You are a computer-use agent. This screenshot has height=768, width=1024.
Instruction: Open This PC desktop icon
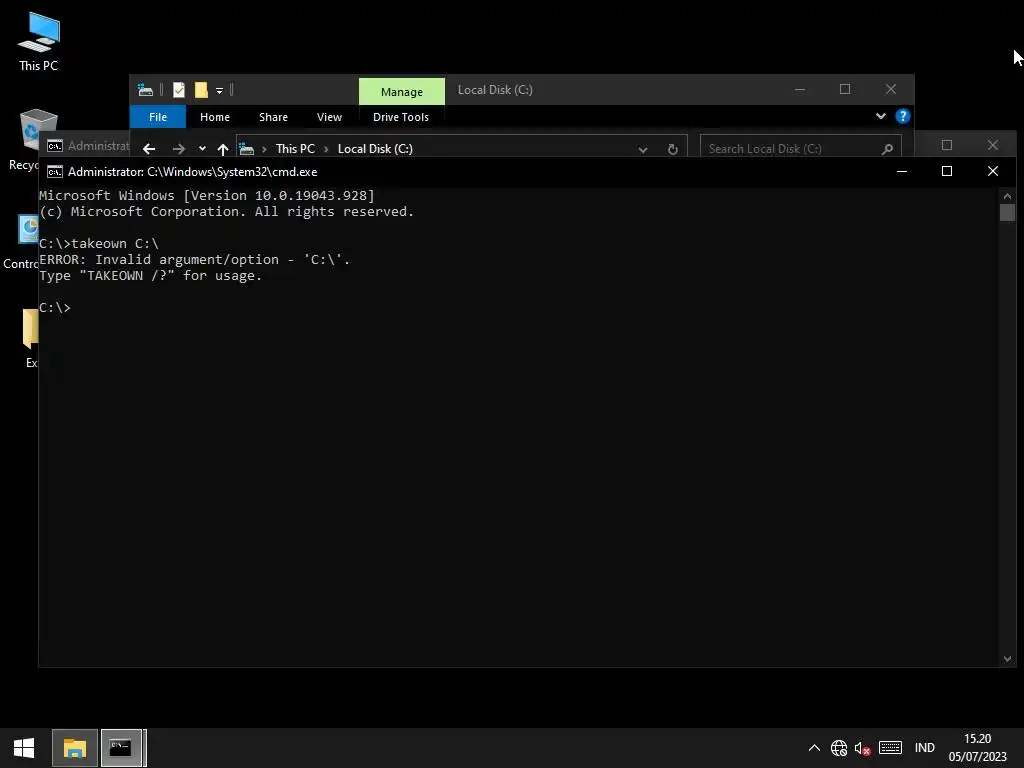39,41
